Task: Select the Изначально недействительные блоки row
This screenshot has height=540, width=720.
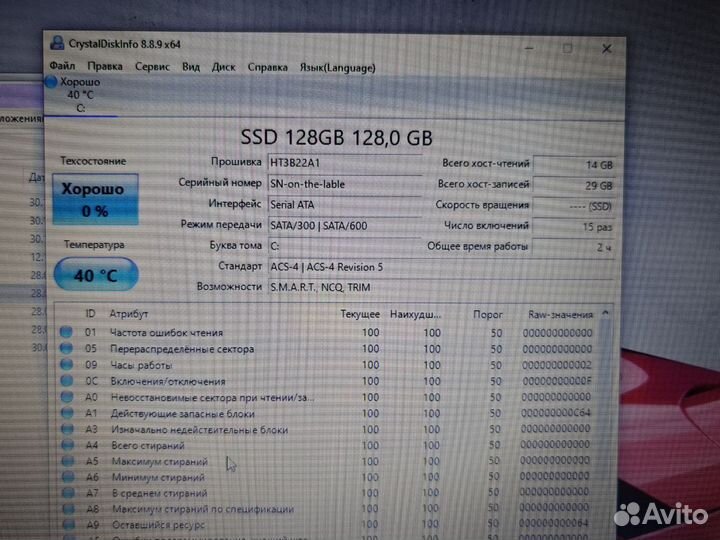Action: pyautogui.click(x=327, y=429)
